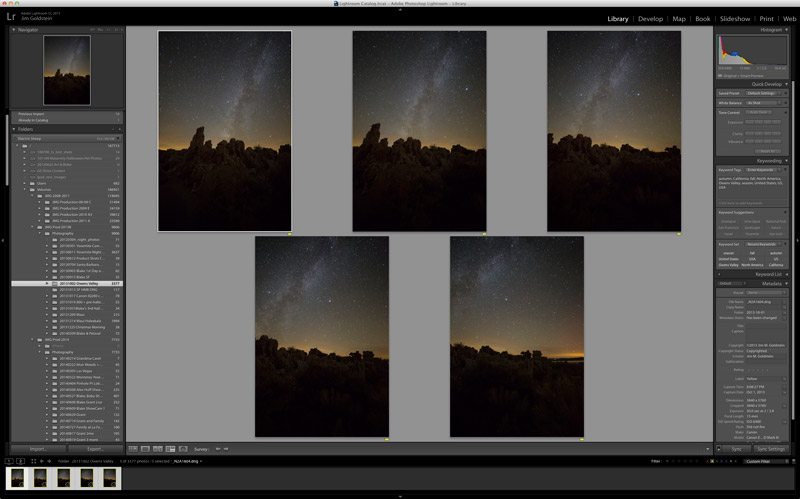Viewport: 800px width, 499px height.
Task: Open the toolbar content dropdown triangle
Action: [x=708, y=449]
